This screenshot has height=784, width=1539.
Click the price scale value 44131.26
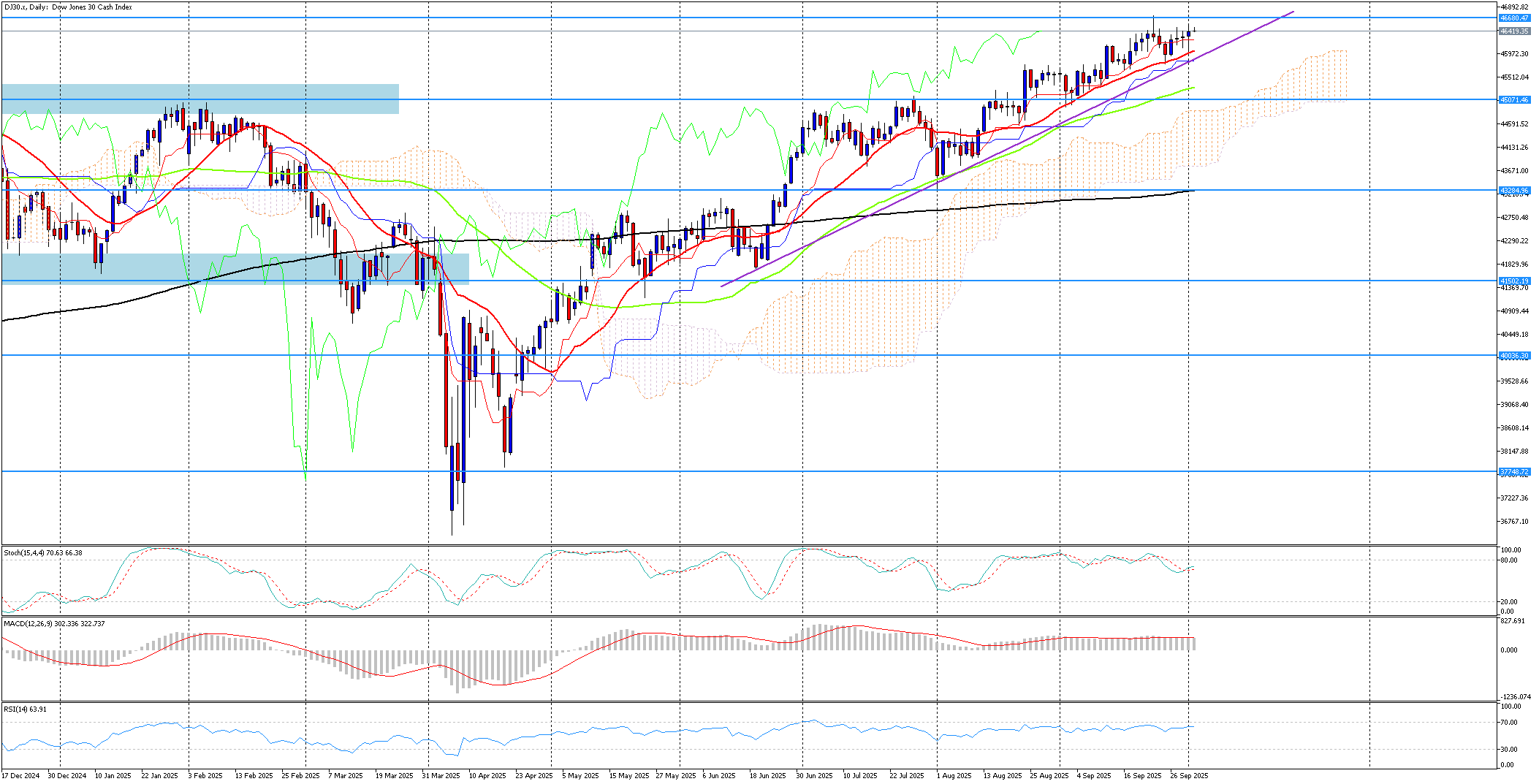1514,148
